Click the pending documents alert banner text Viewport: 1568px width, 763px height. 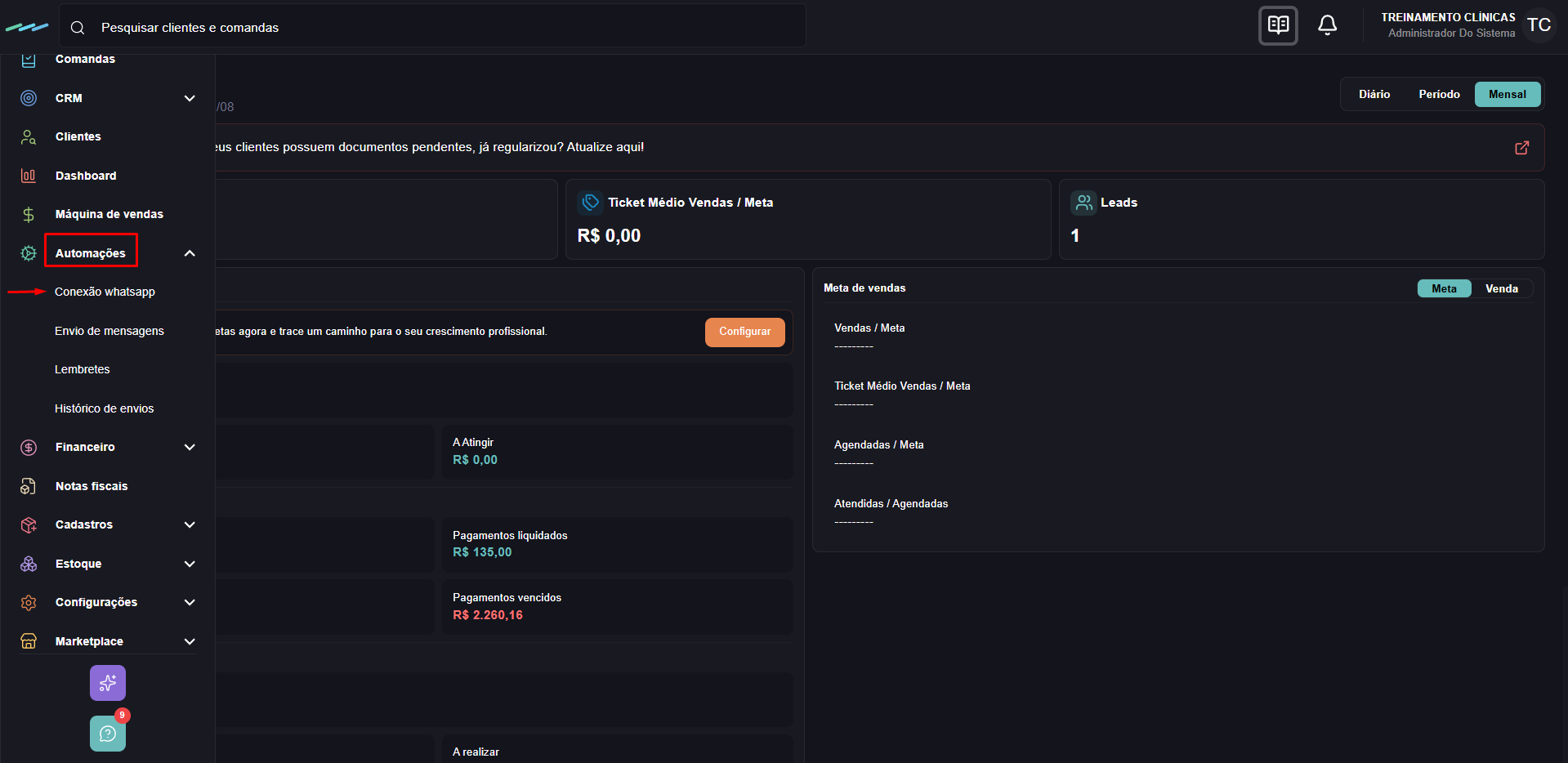[x=430, y=147]
